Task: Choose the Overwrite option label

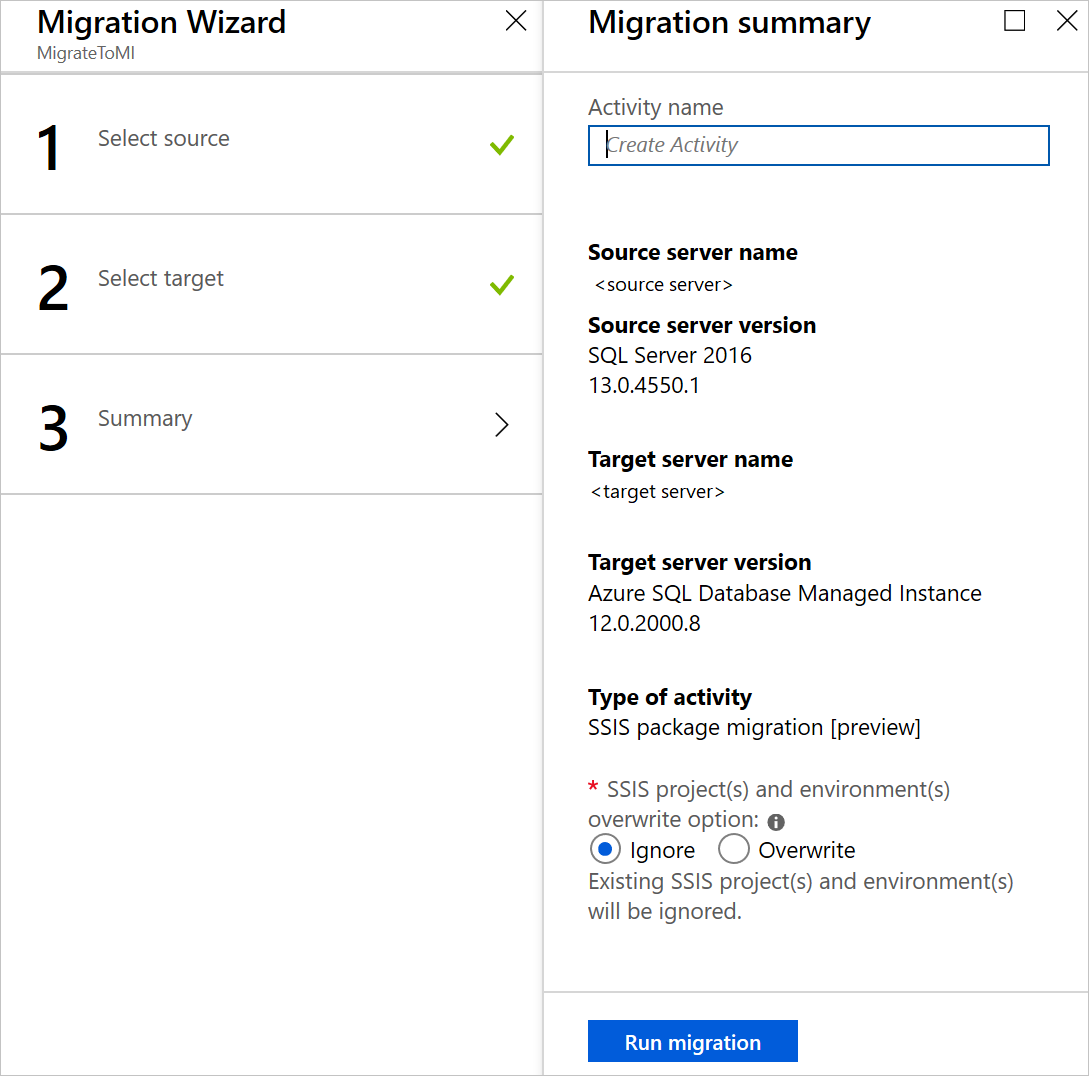Action: [x=806, y=850]
